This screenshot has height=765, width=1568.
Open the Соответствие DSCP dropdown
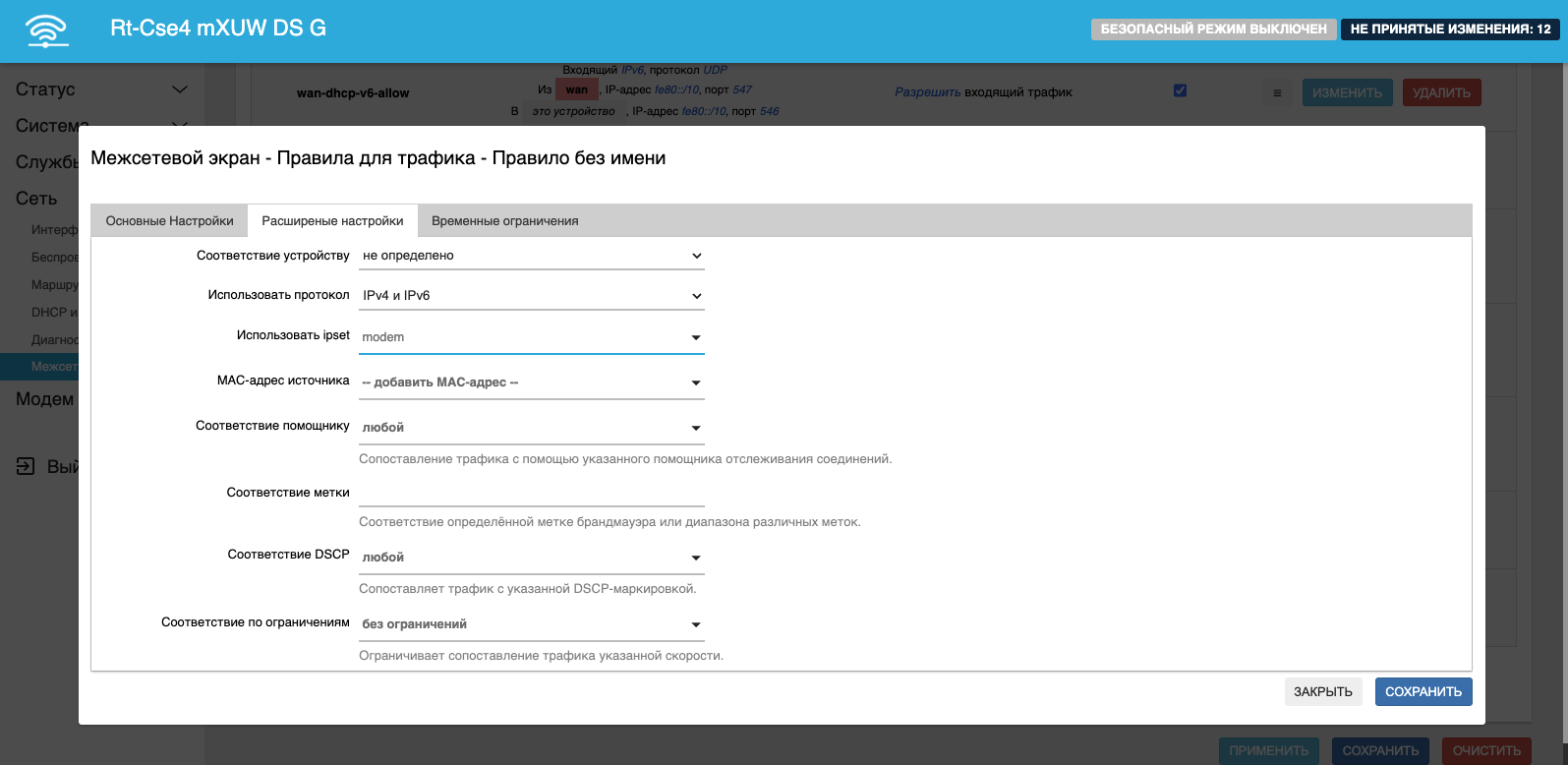click(x=531, y=558)
